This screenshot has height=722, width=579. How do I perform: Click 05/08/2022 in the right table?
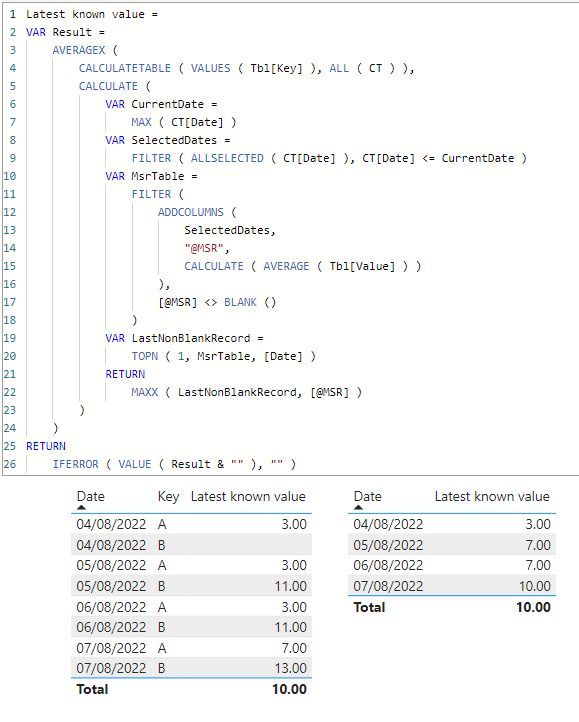coord(388,545)
